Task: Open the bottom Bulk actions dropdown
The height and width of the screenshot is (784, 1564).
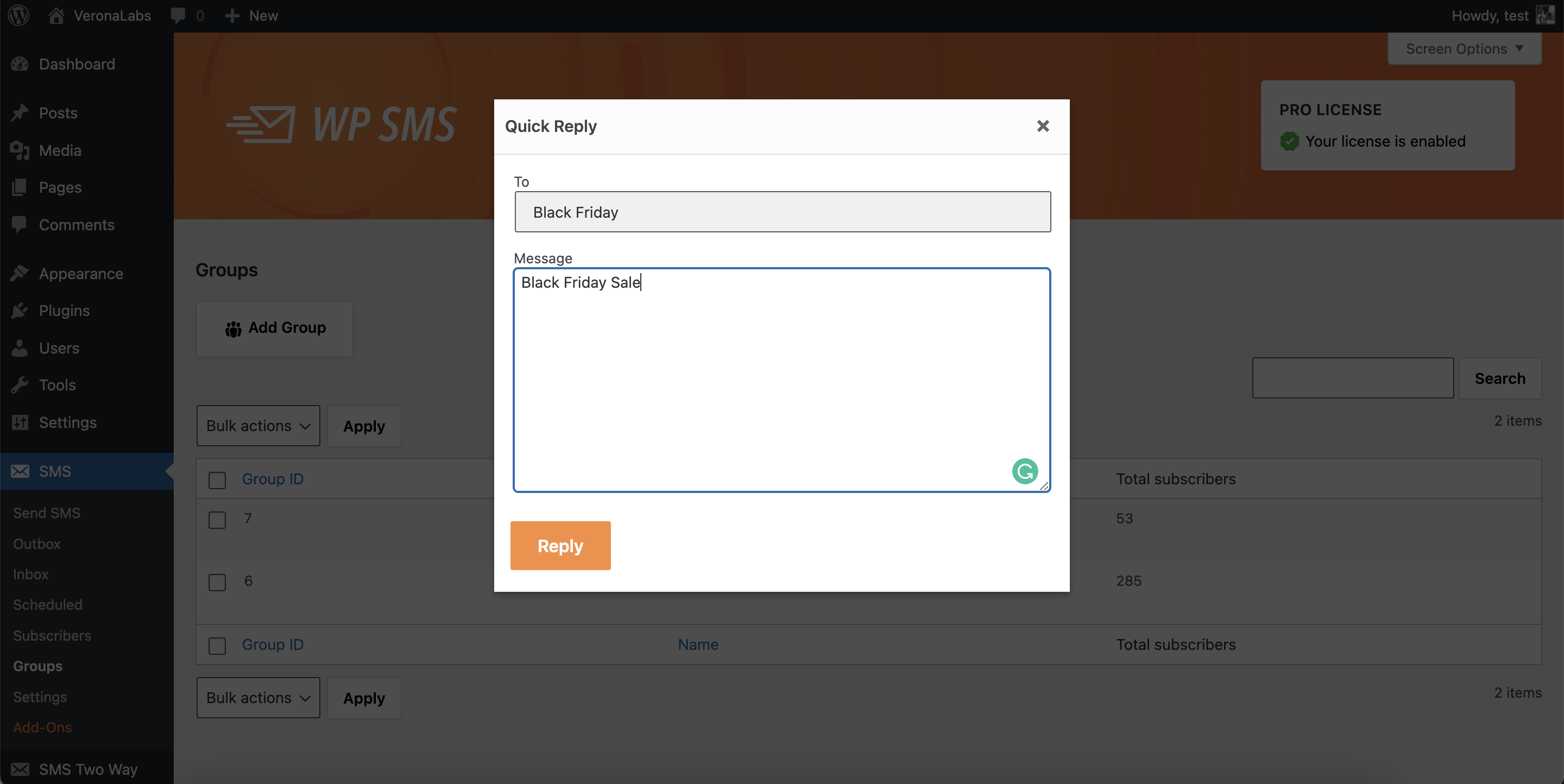Action: [x=258, y=697]
